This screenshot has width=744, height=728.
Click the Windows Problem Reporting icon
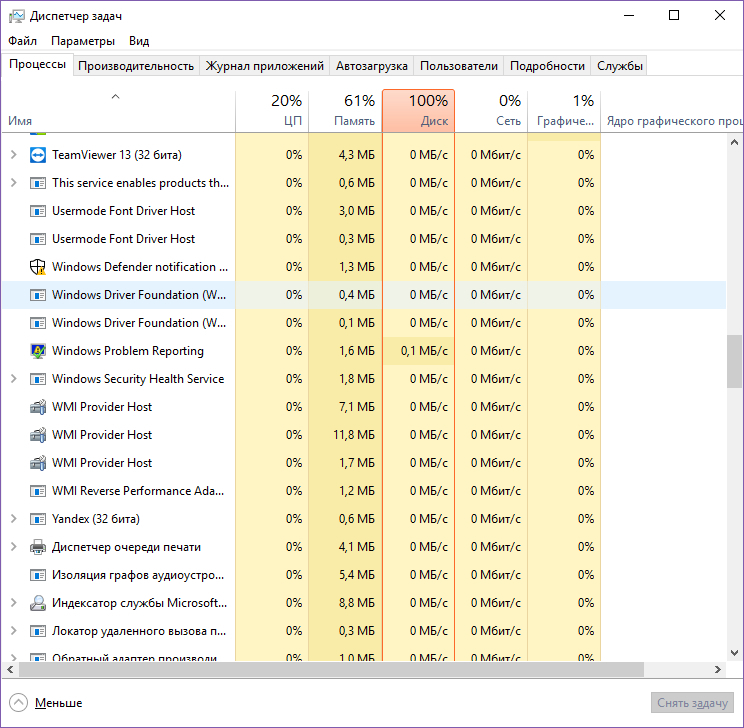pos(38,351)
